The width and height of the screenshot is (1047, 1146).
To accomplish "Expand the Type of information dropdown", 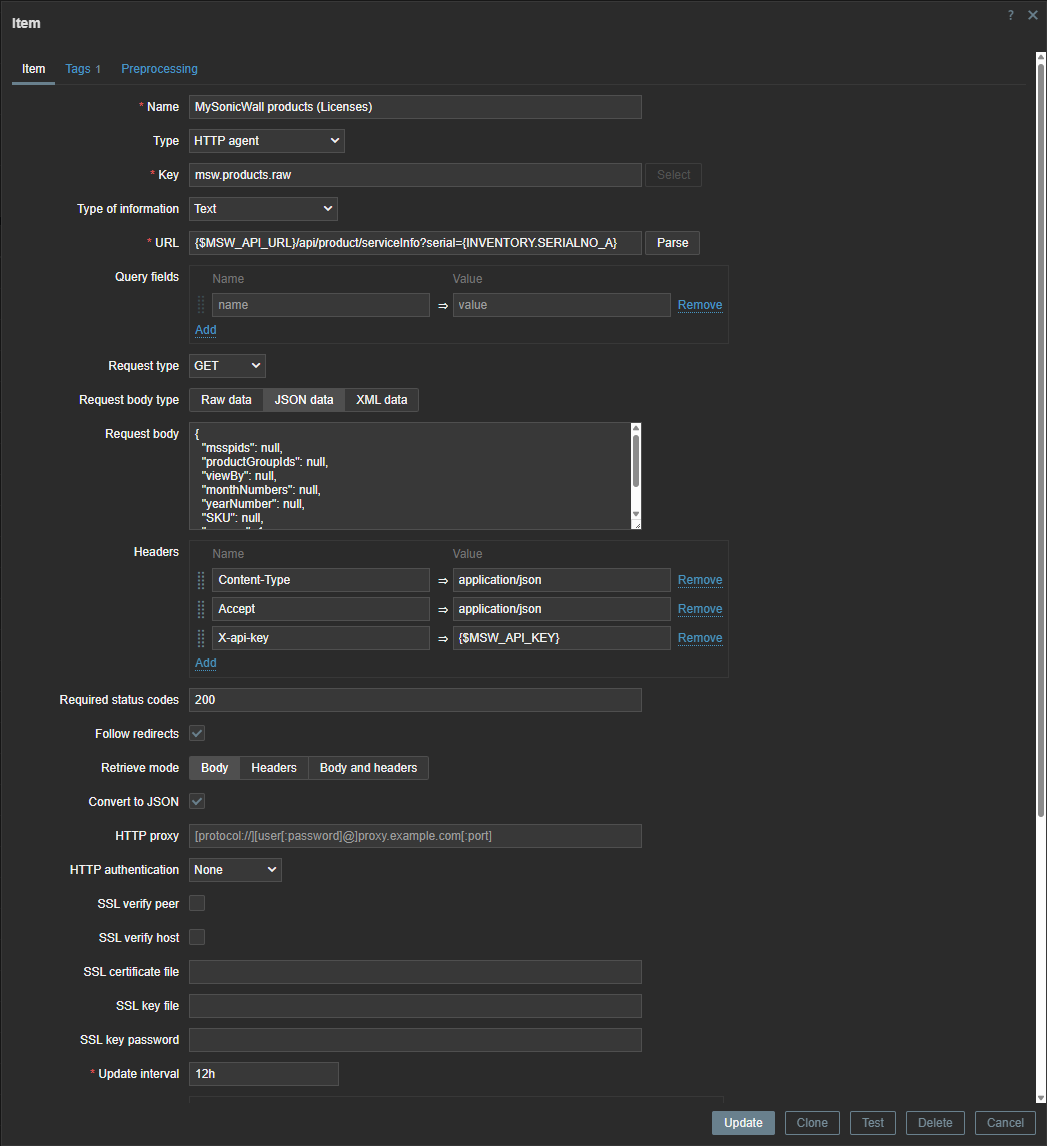I will [x=263, y=209].
